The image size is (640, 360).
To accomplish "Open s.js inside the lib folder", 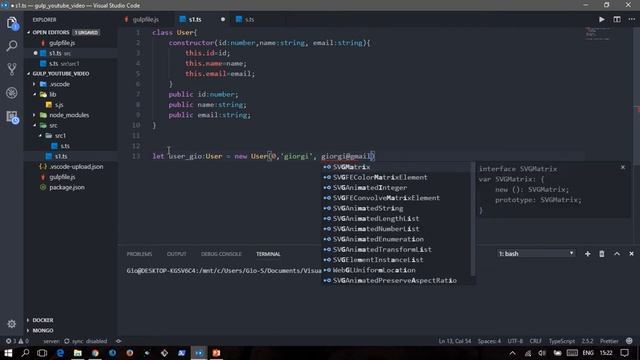I will pyautogui.click(x=59, y=105).
